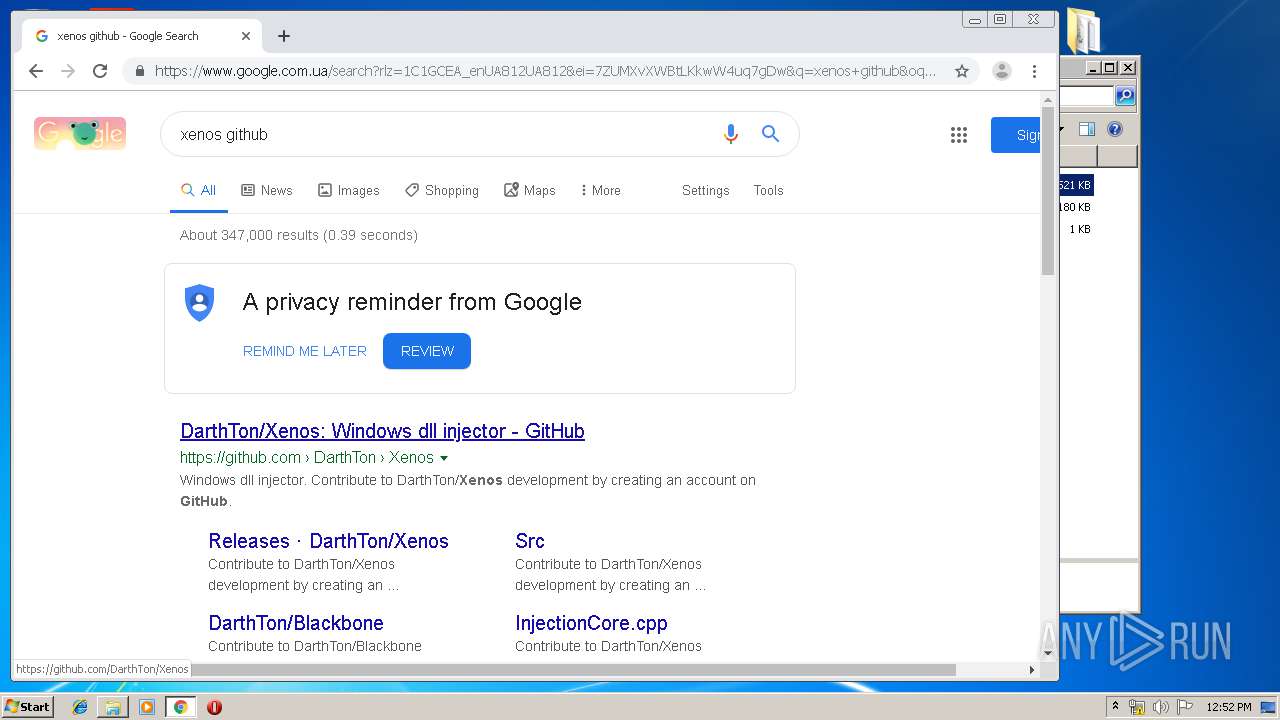
Task: Open the Src sitelink
Action: pos(530,541)
